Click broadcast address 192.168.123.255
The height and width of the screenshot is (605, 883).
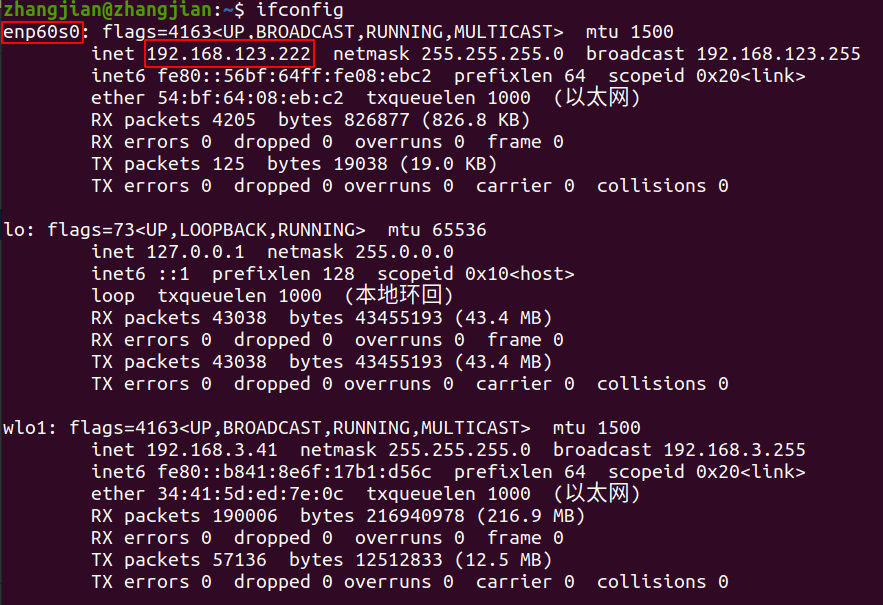tap(778, 54)
